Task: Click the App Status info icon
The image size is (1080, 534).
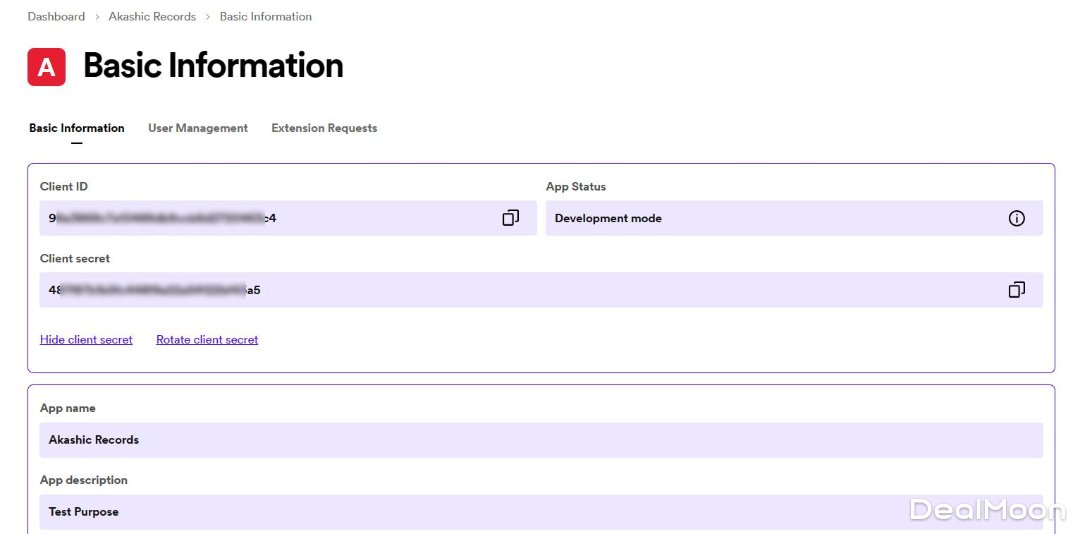Action: 1016,218
